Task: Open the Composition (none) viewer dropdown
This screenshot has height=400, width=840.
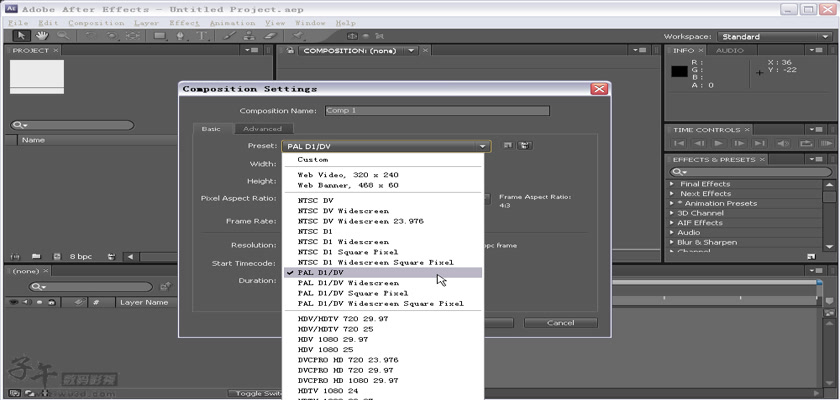Action: 411,50
